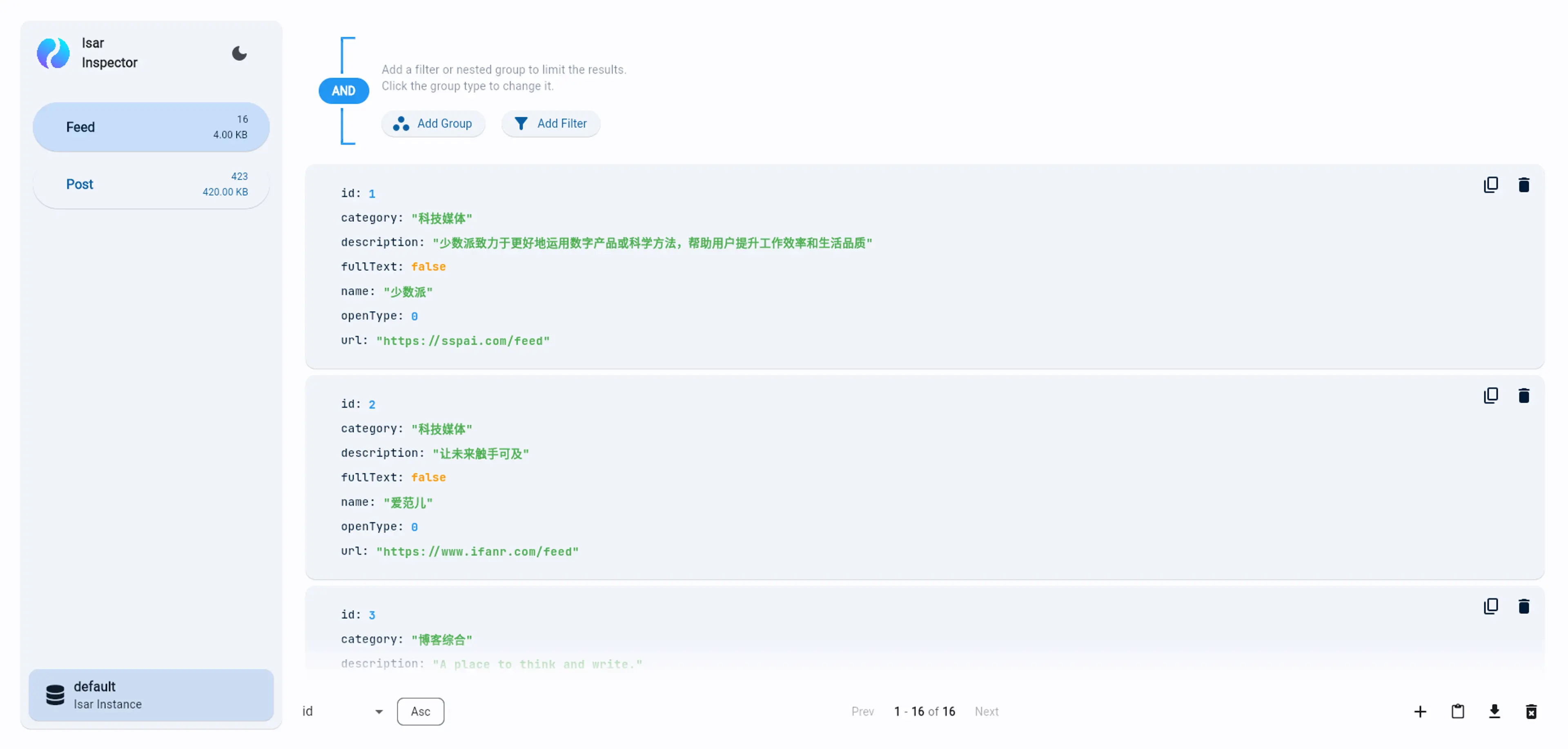
Task: Click name value "爱范儿"
Action: pos(408,502)
